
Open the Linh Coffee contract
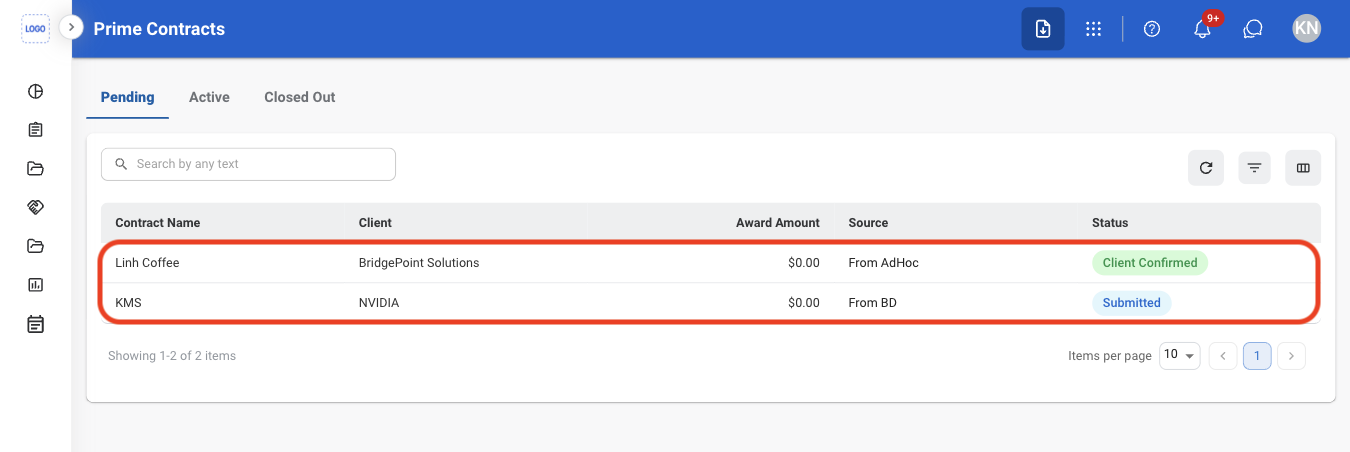click(147, 263)
